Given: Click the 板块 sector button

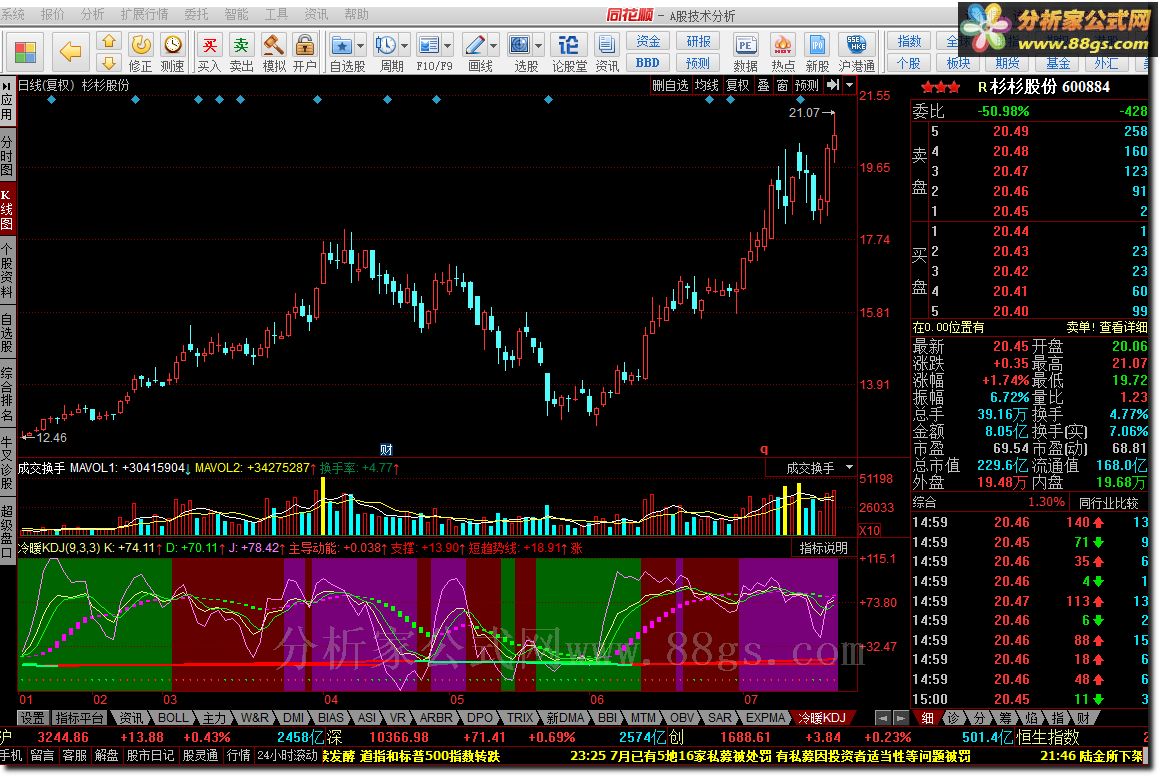Looking at the screenshot, I should tap(958, 63).
